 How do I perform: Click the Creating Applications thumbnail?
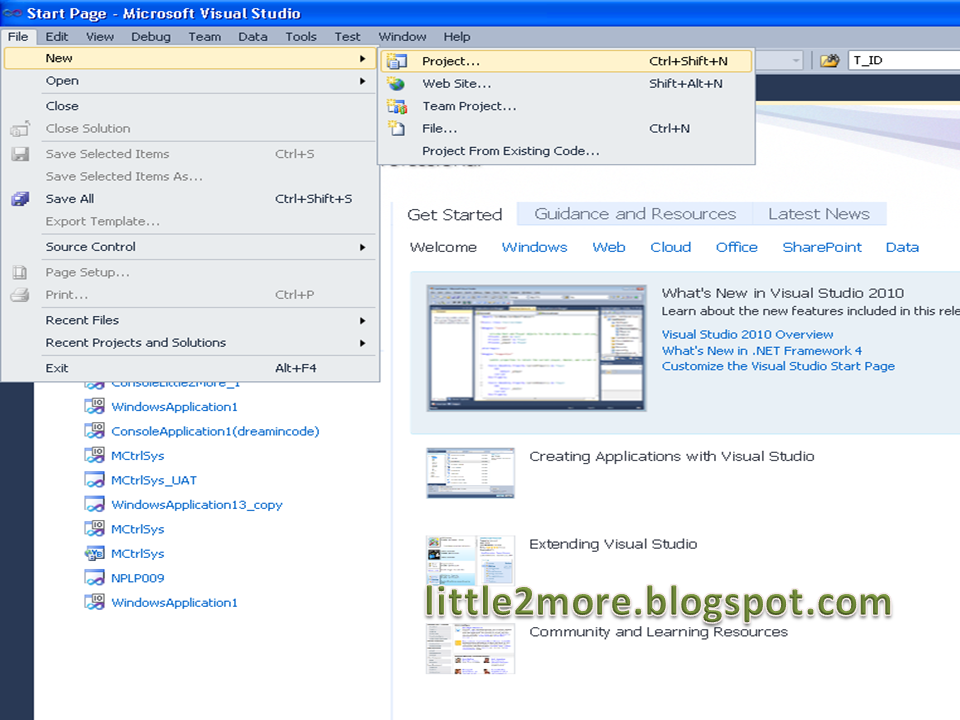pos(470,473)
